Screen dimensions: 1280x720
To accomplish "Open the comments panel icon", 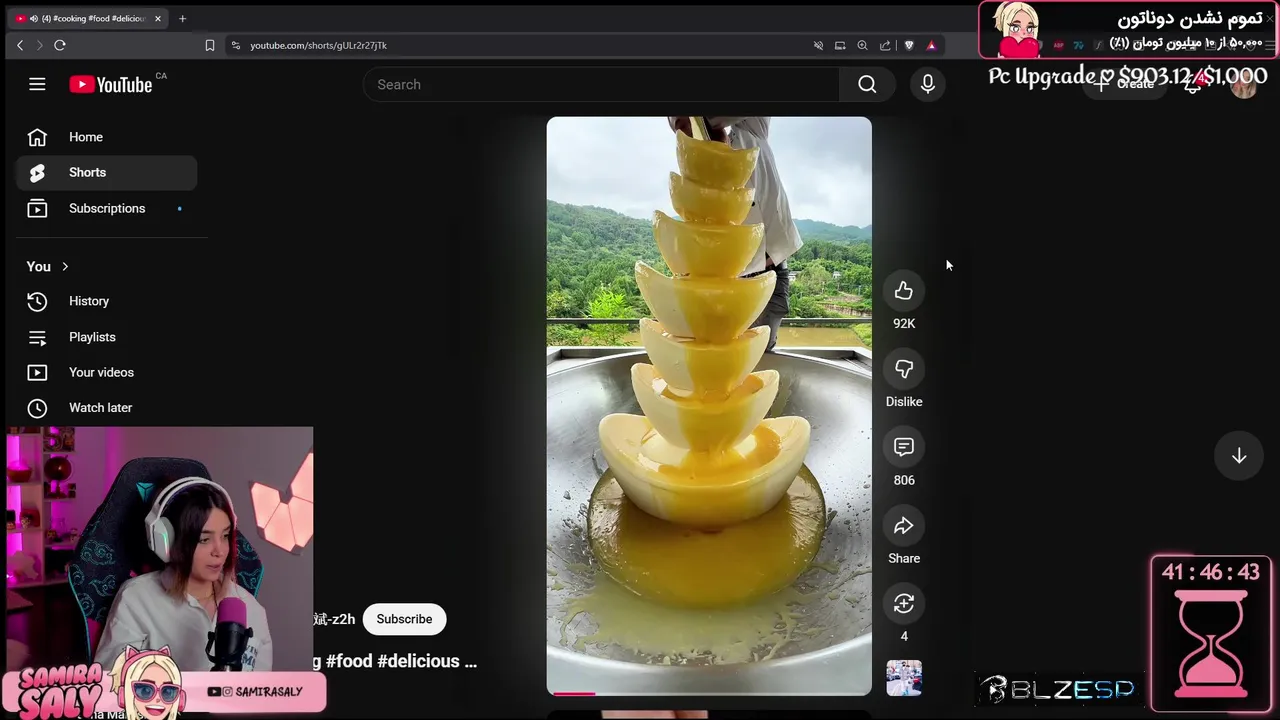I will tap(904, 447).
